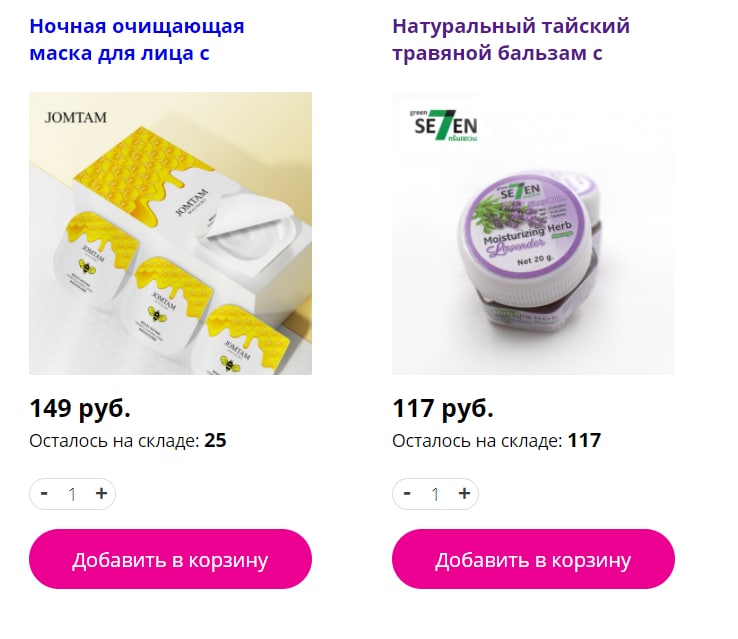Viewport: 738px width, 639px height.
Task: Decrease quantity of the 149 руб. face mask
Action: coord(44,494)
